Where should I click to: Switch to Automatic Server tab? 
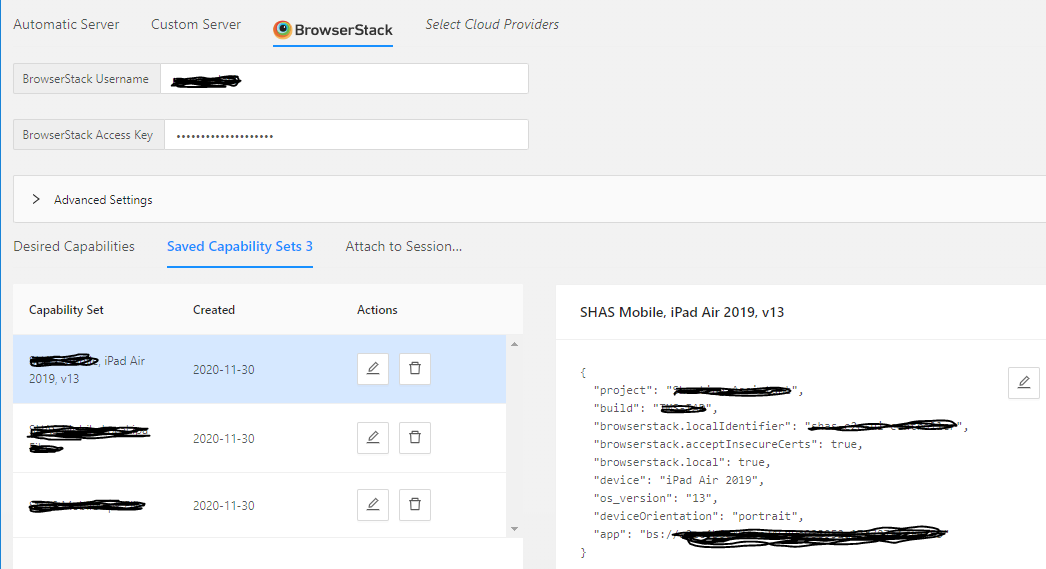(66, 25)
